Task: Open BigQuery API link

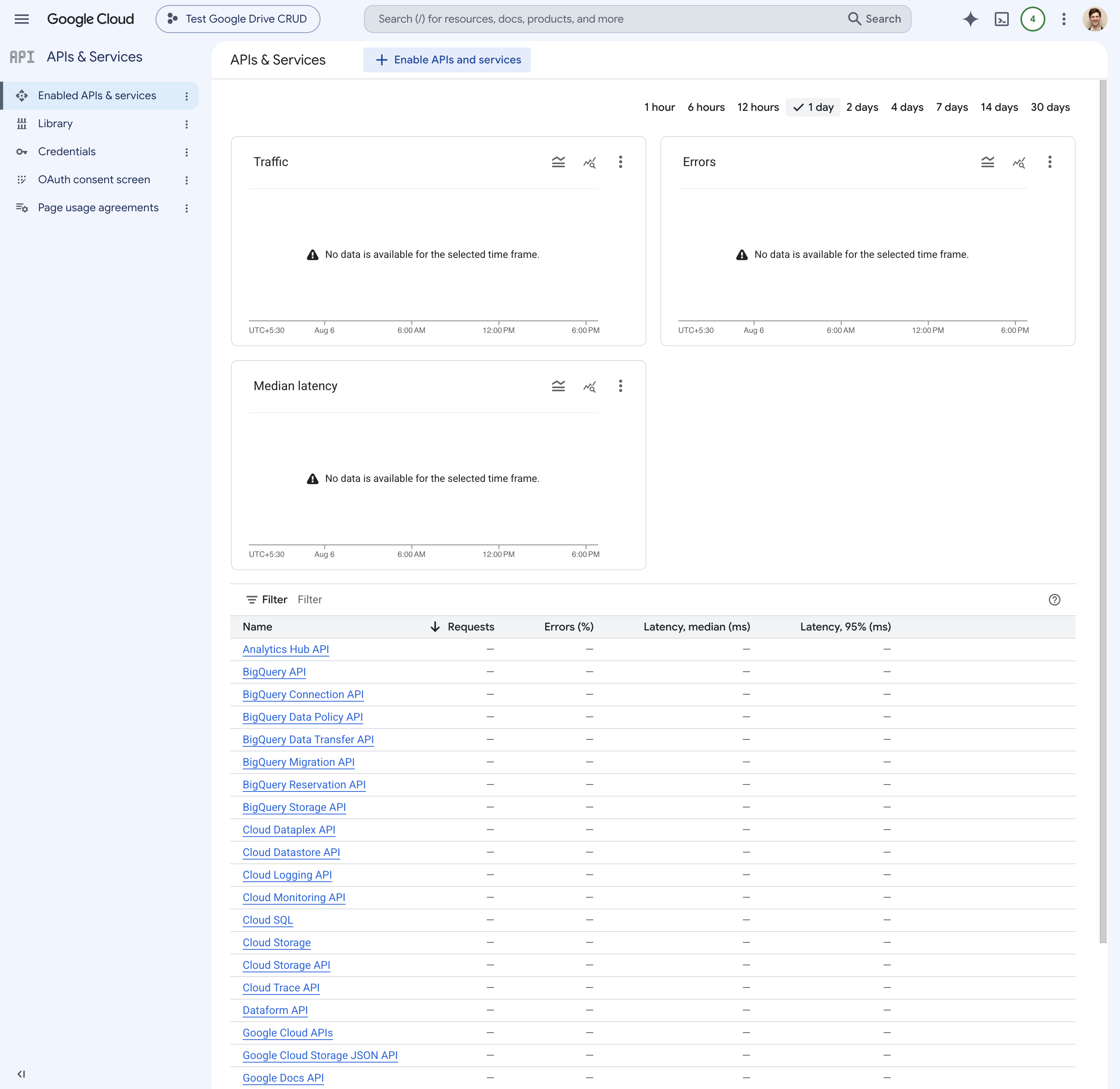Action: 274,672
